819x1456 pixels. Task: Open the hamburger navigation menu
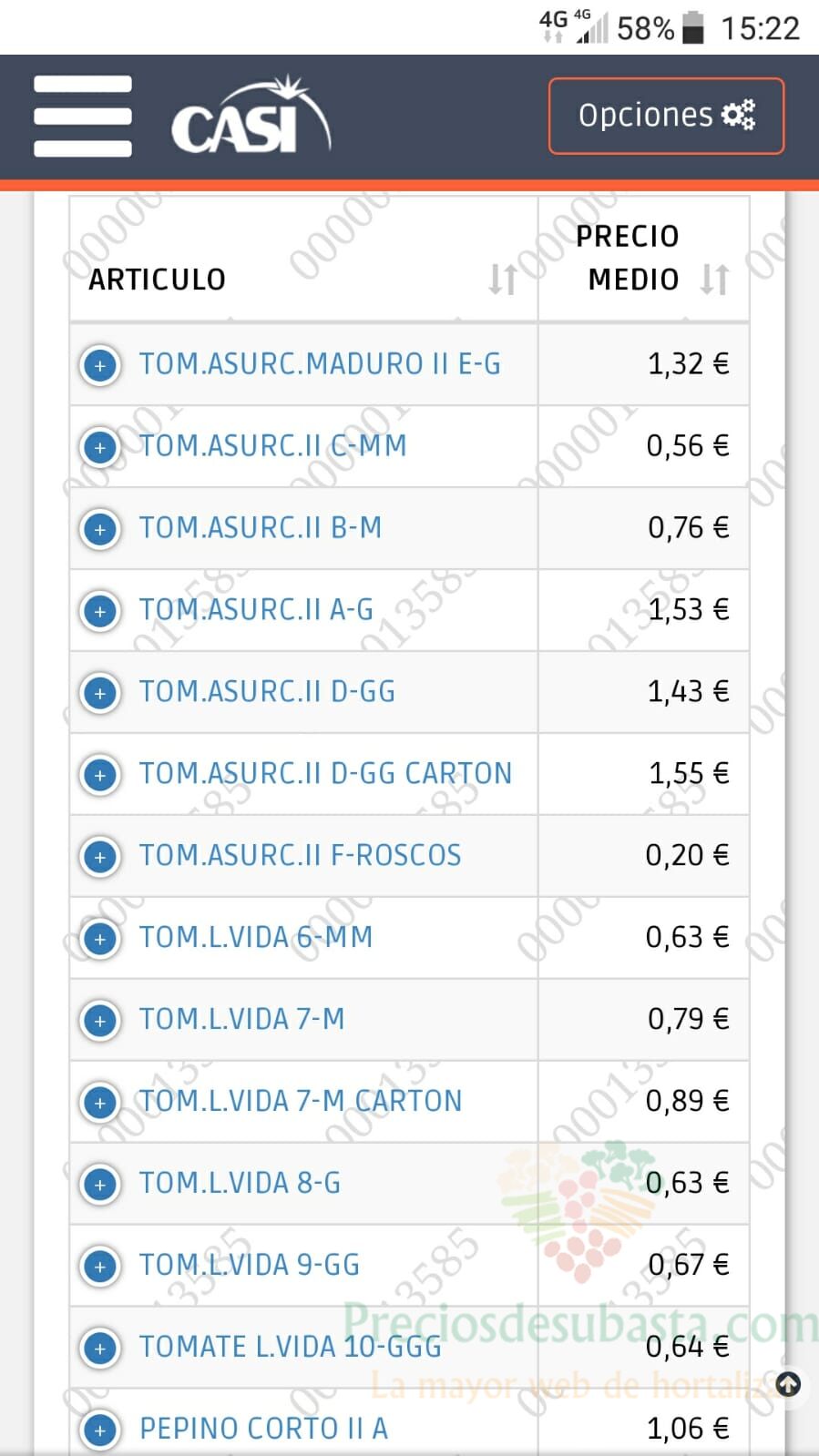point(83,116)
